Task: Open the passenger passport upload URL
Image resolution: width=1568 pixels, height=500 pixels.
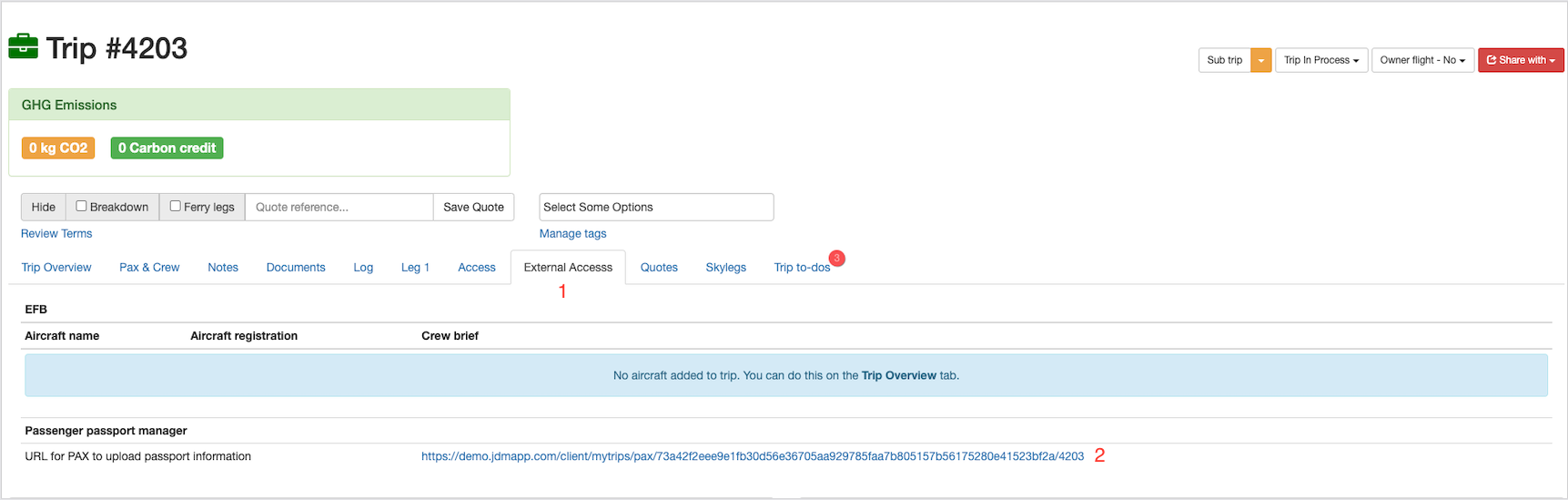Action: click(752, 456)
